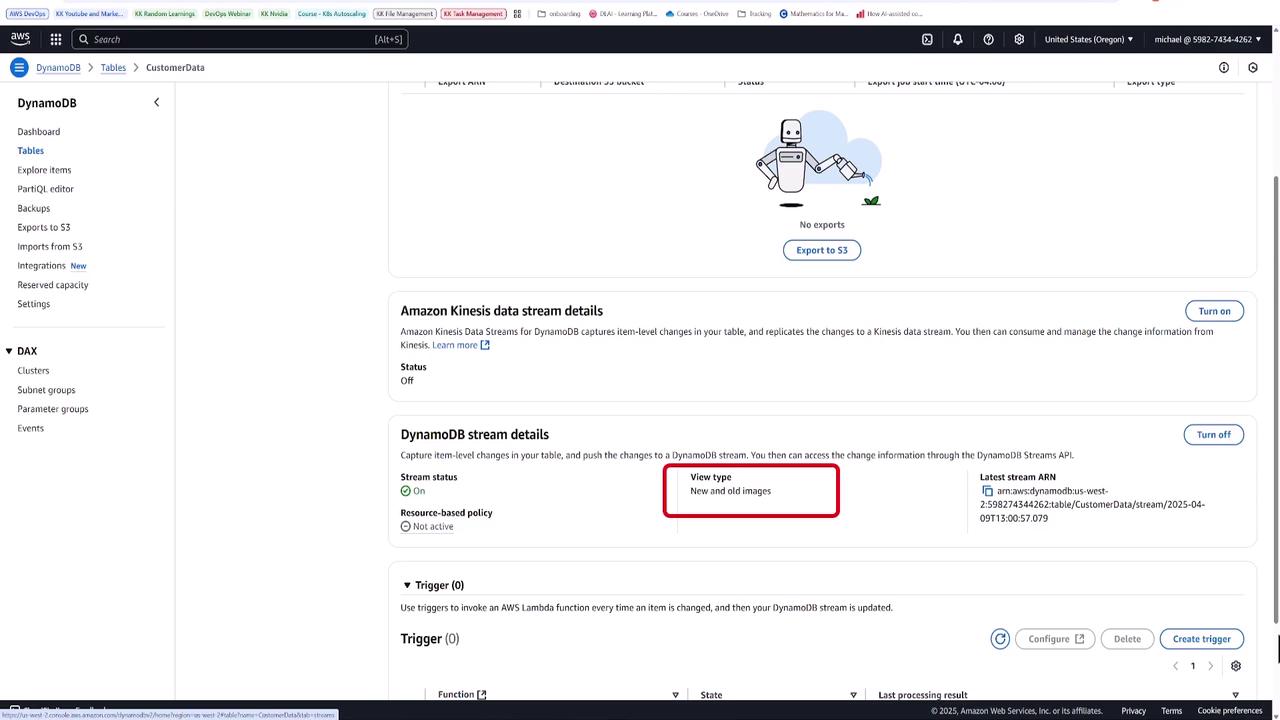Click the Configure trigger button
The width and height of the screenshot is (1280, 720).
coord(1055,639)
